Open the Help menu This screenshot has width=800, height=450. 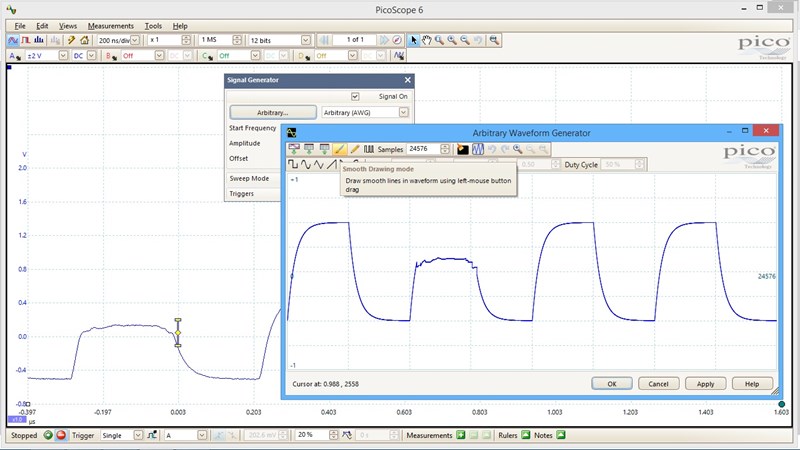(x=180, y=26)
